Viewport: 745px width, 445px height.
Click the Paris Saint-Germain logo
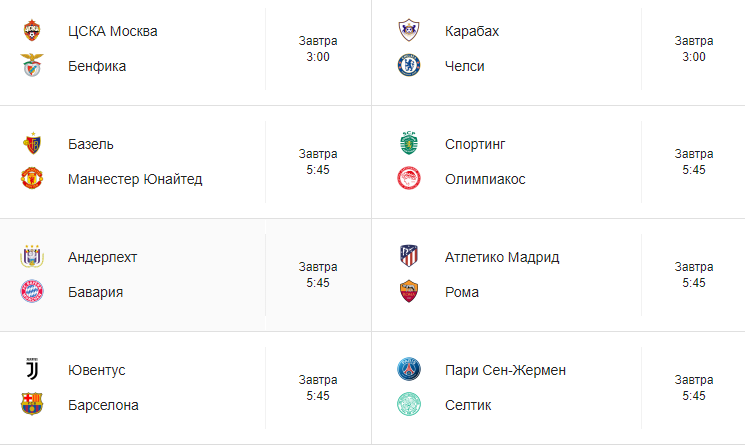[x=408, y=370]
